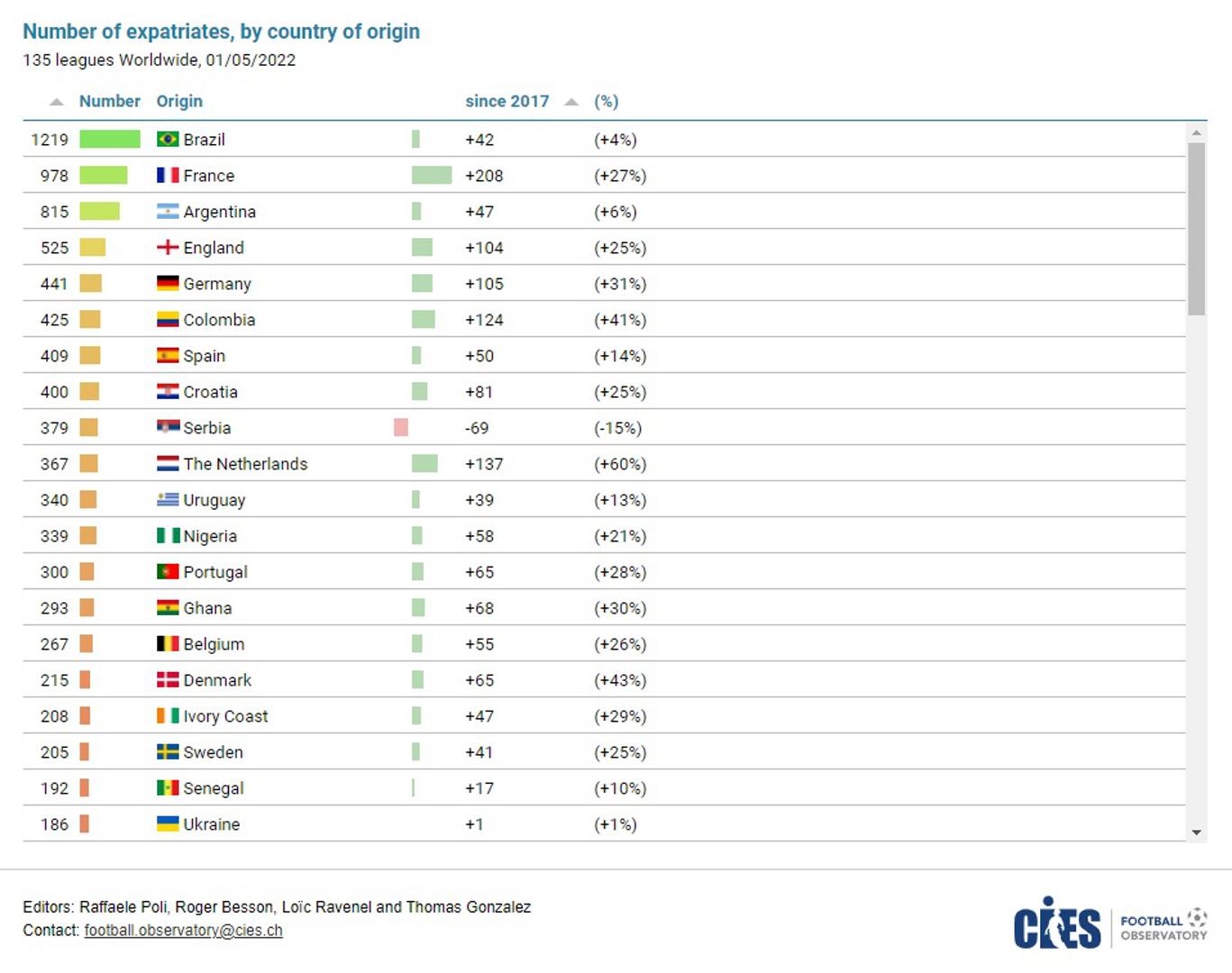Click the scroll up arrow

[x=1197, y=132]
